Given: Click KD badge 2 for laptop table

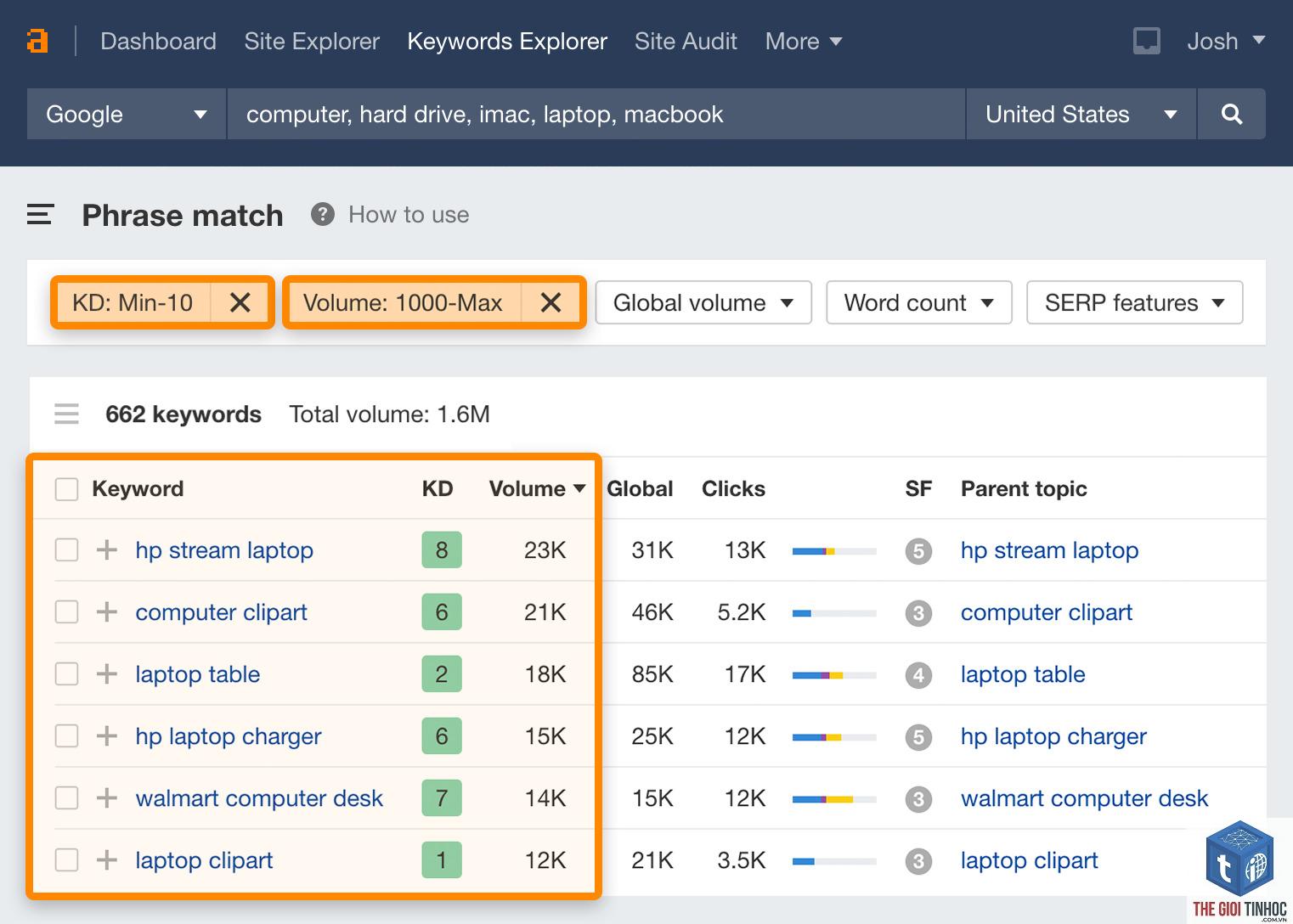Looking at the screenshot, I should [x=442, y=673].
